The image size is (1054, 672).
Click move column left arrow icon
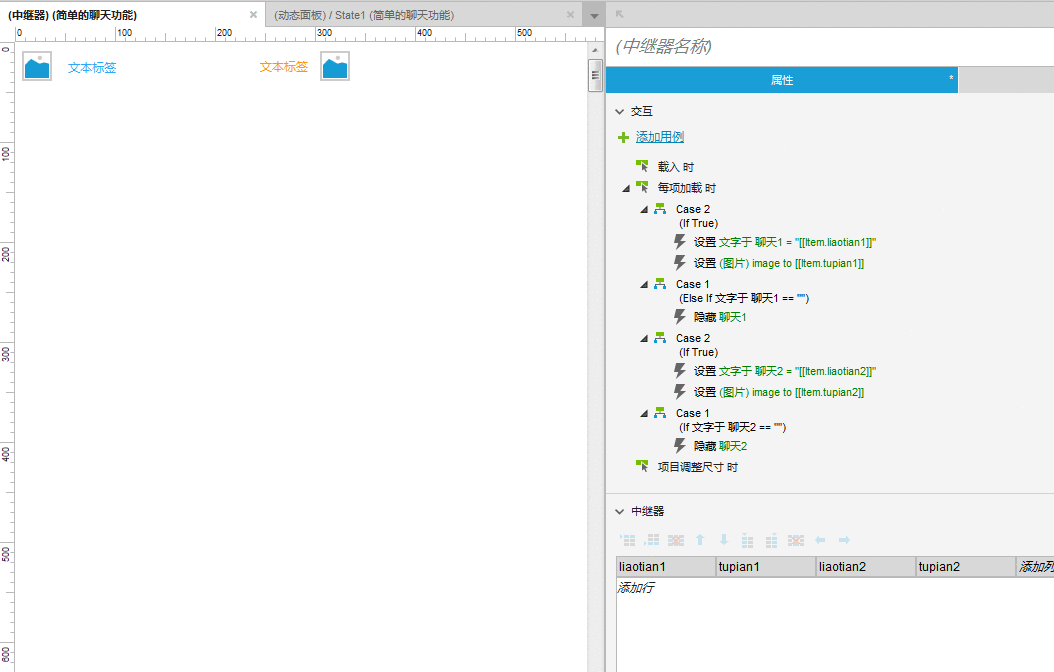pos(820,540)
